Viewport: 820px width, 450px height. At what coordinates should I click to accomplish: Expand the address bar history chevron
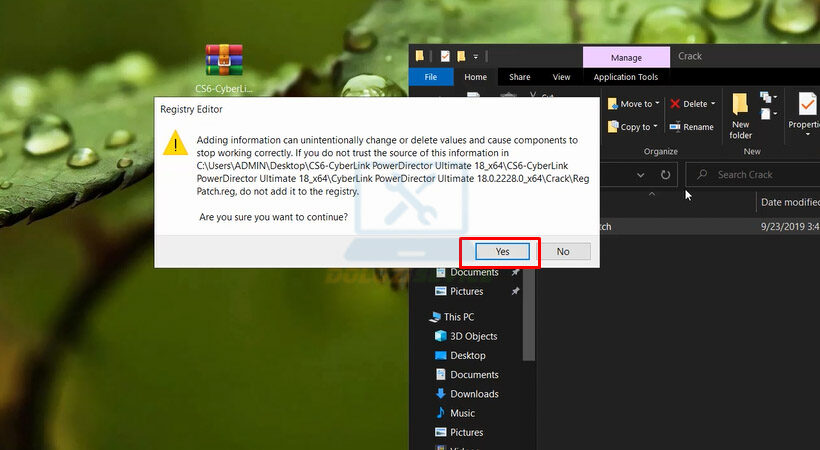click(x=641, y=175)
